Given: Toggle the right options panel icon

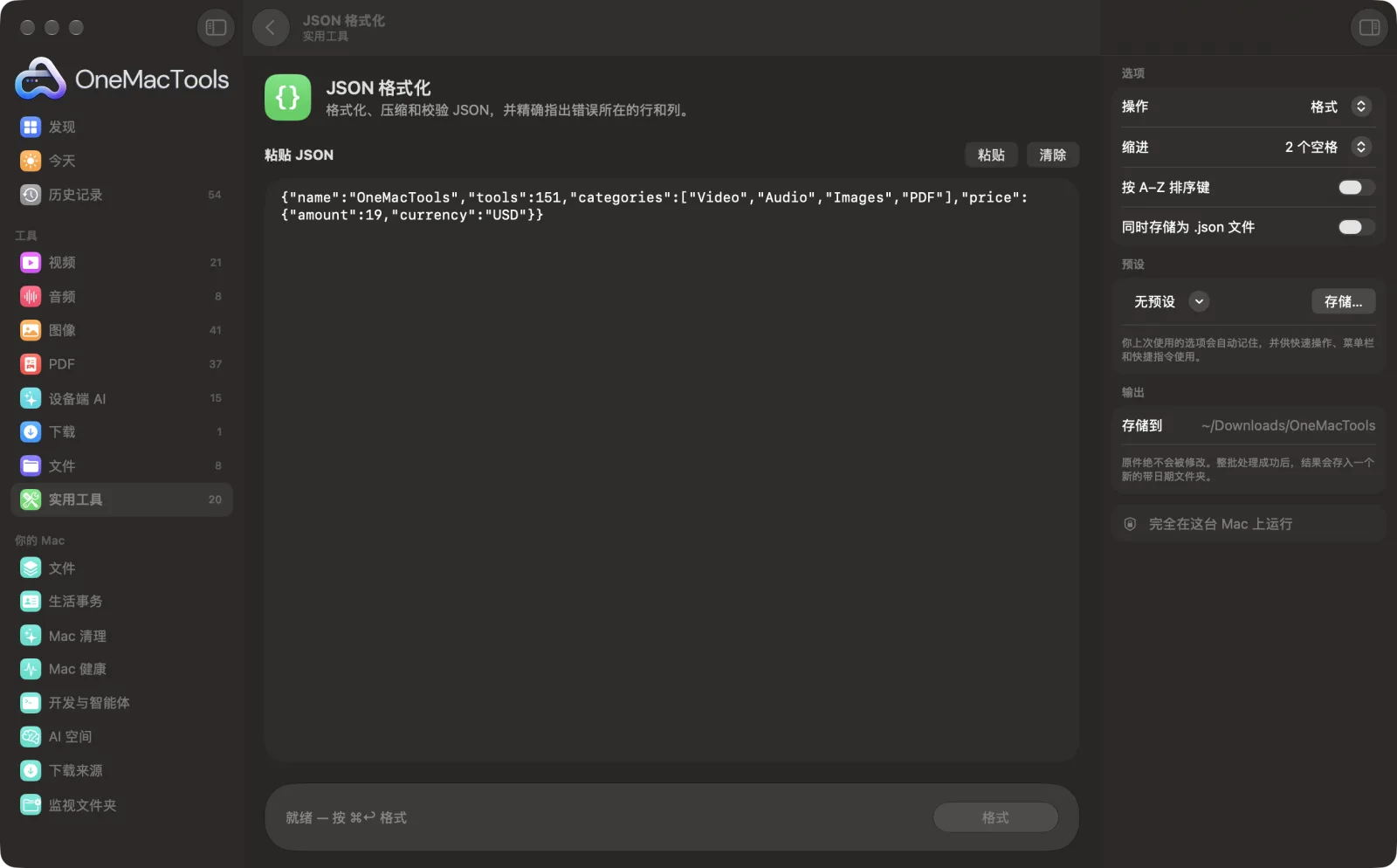Looking at the screenshot, I should pyautogui.click(x=1369, y=28).
